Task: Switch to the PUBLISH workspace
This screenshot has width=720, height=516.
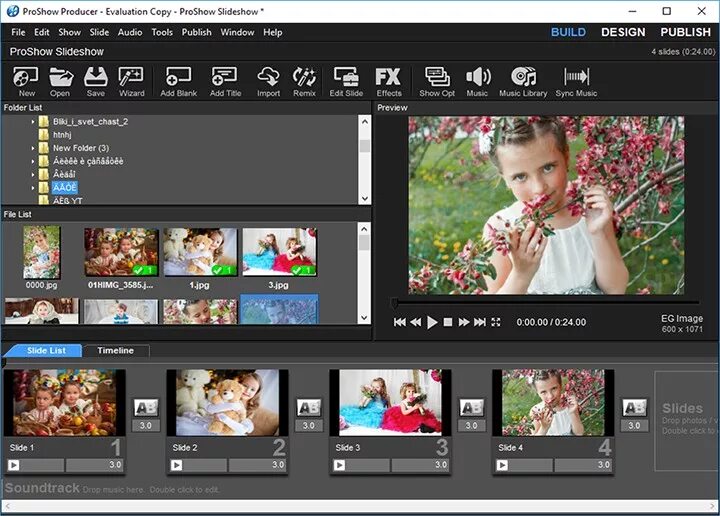Action: pos(685,32)
